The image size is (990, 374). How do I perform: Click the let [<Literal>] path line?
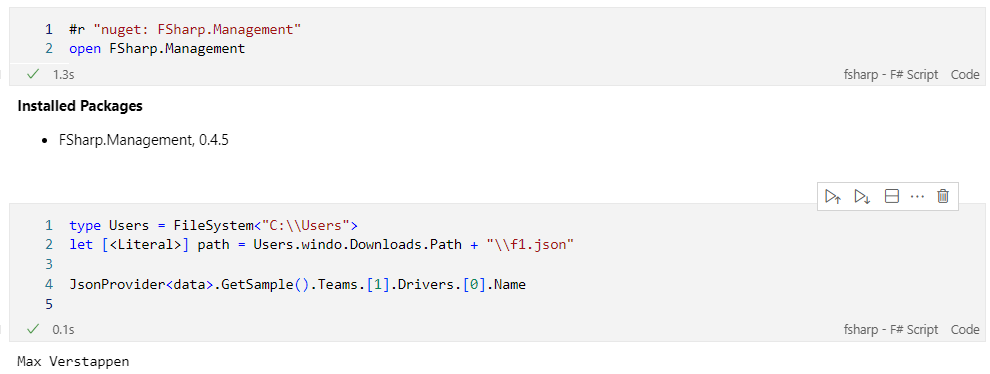click(x=321, y=245)
